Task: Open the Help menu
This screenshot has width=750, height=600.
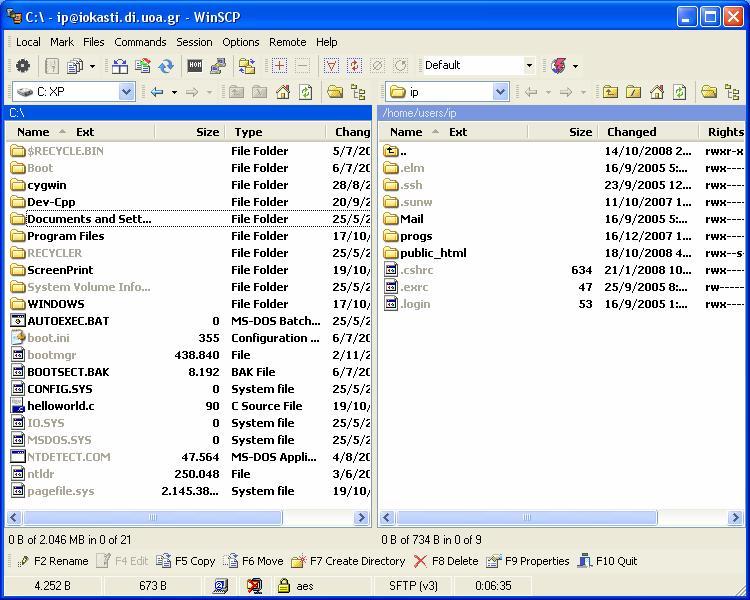Action: point(327,42)
